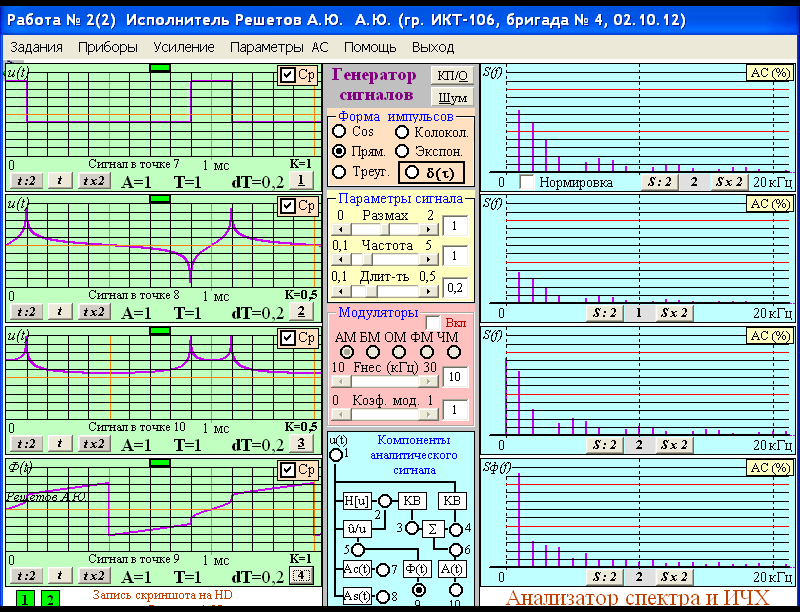Select probe point 4 below the right KB block
The image size is (800, 612).
pos(456,530)
